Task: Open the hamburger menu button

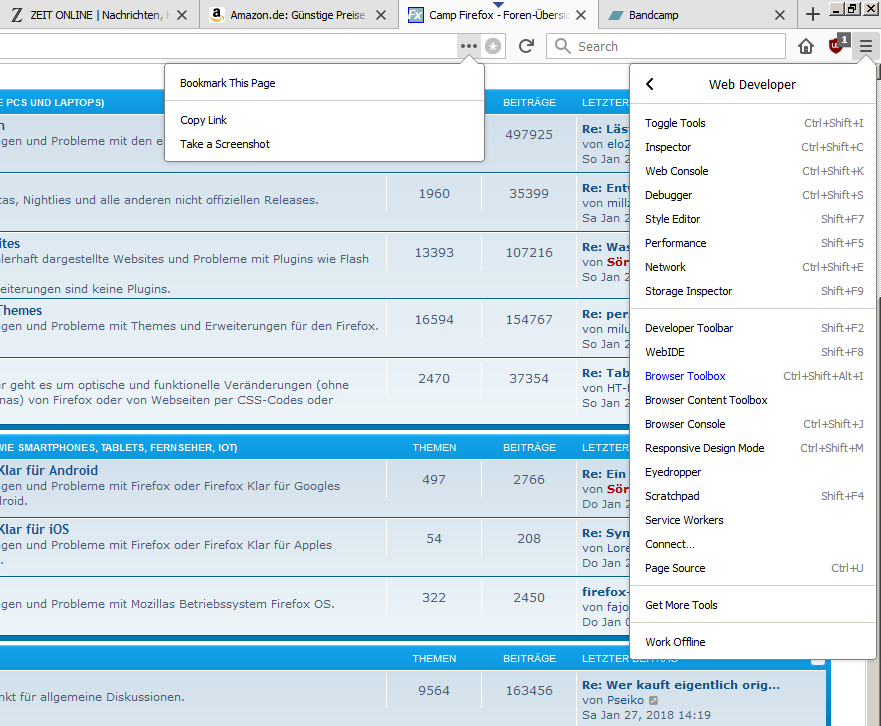Action: pos(865,46)
